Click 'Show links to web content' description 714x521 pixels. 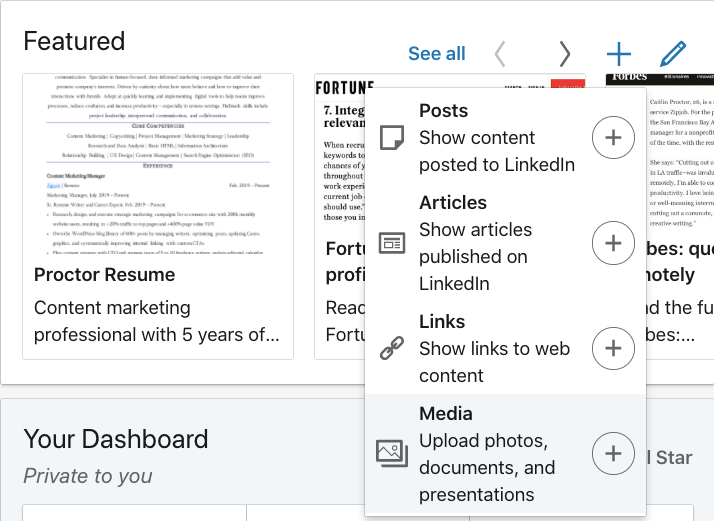coord(495,362)
